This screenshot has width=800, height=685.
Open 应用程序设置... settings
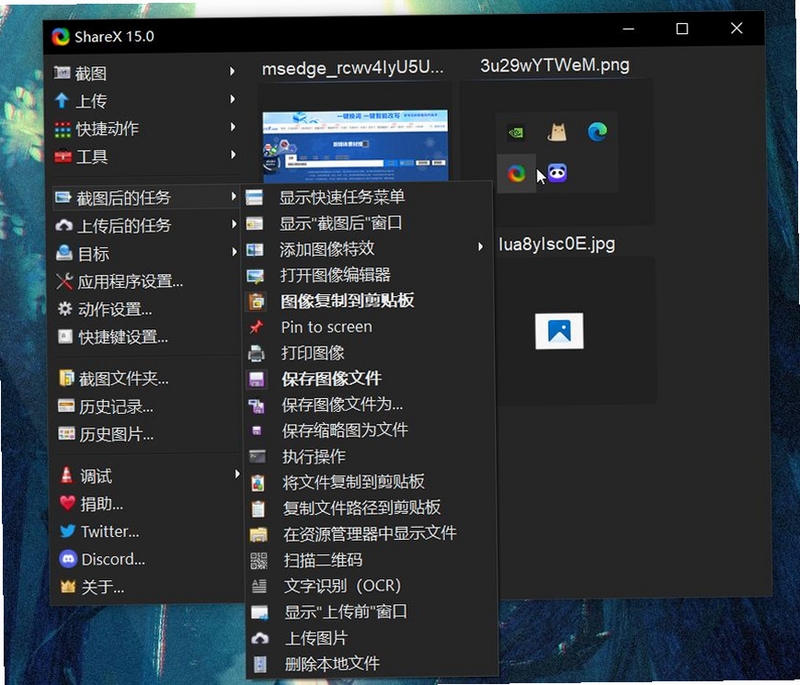[x=130, y=282]
